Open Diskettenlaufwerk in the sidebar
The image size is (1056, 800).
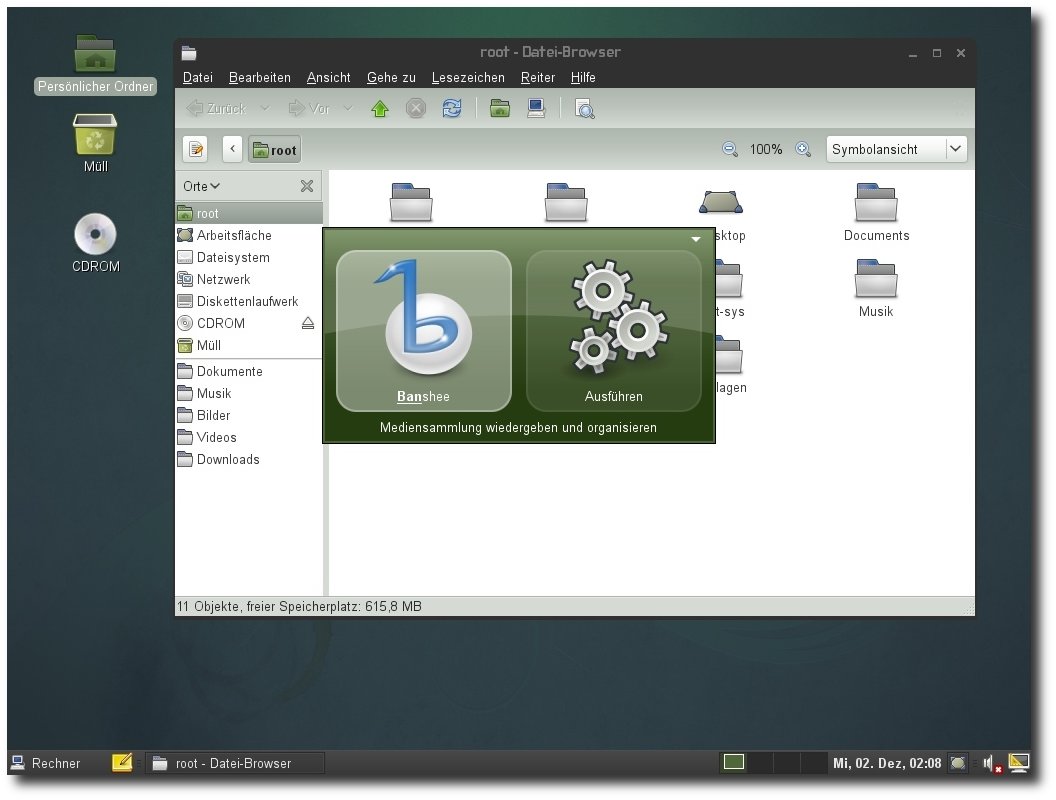pos(249,301)
